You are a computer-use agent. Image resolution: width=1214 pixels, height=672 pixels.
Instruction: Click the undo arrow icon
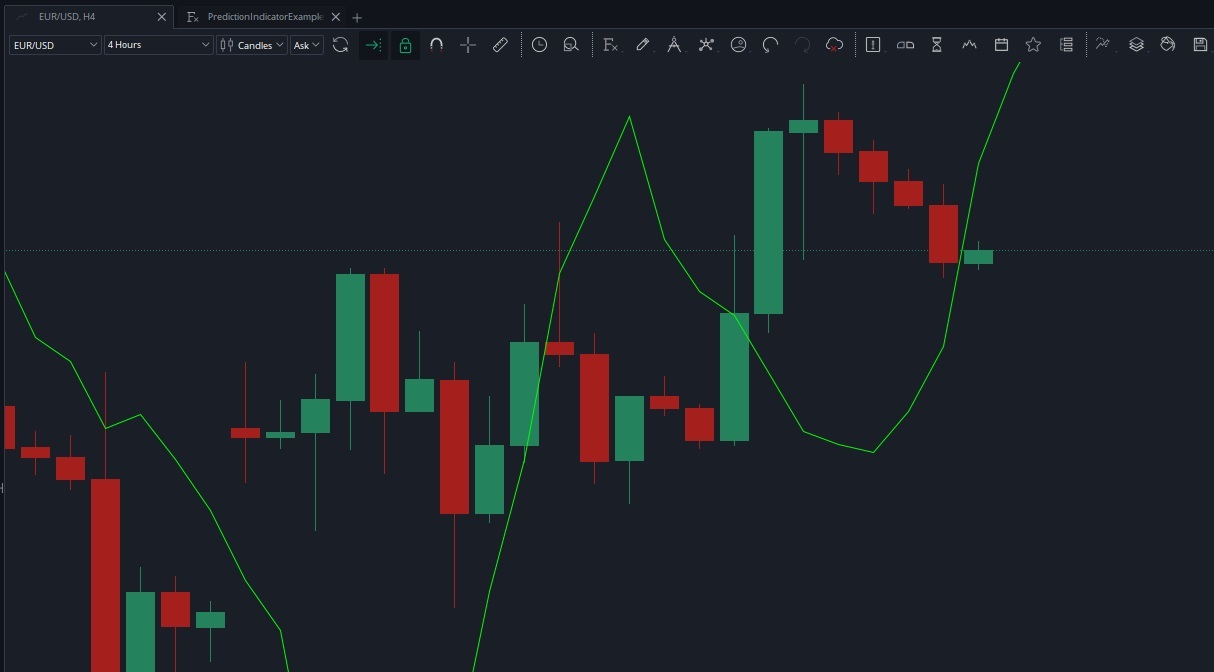tap(770, 45)
